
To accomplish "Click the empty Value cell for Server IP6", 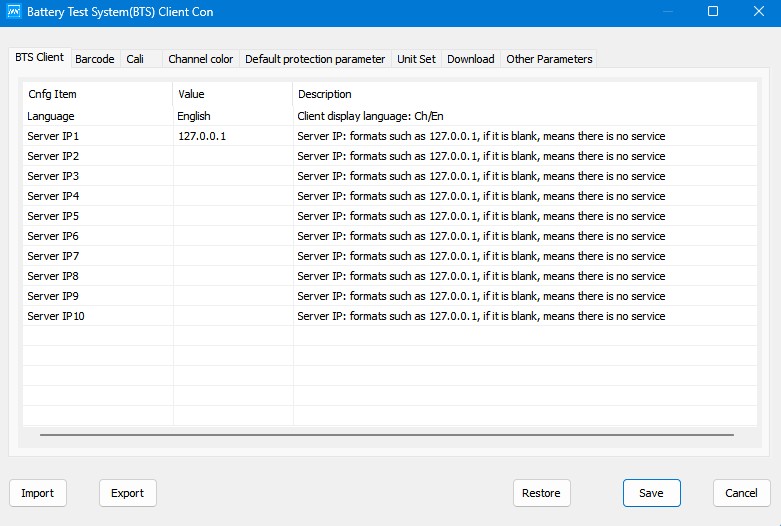I will [x=233, y=236].
